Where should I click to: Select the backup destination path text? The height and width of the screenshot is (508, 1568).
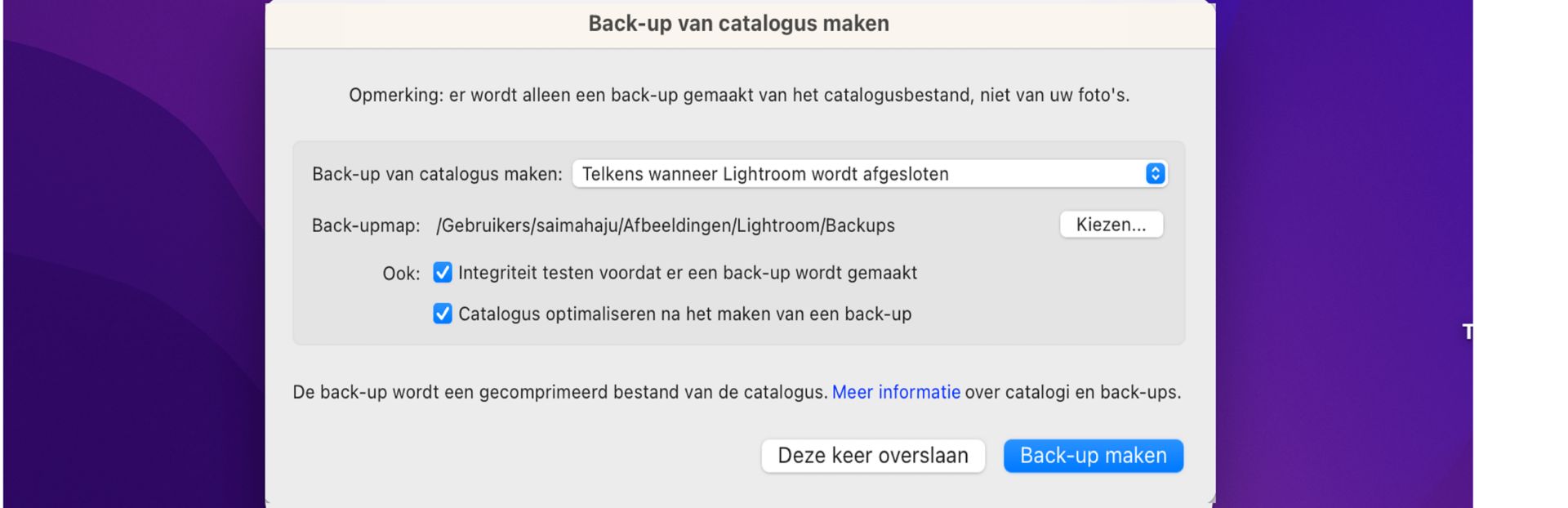[x=666, y=225]
